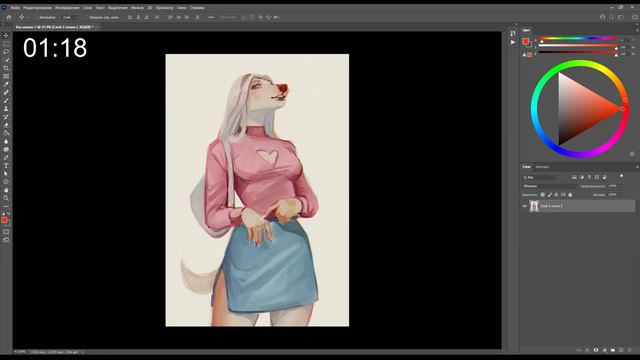Select the Frame tool
Screen dimensions: 640x360
[6, 76]
